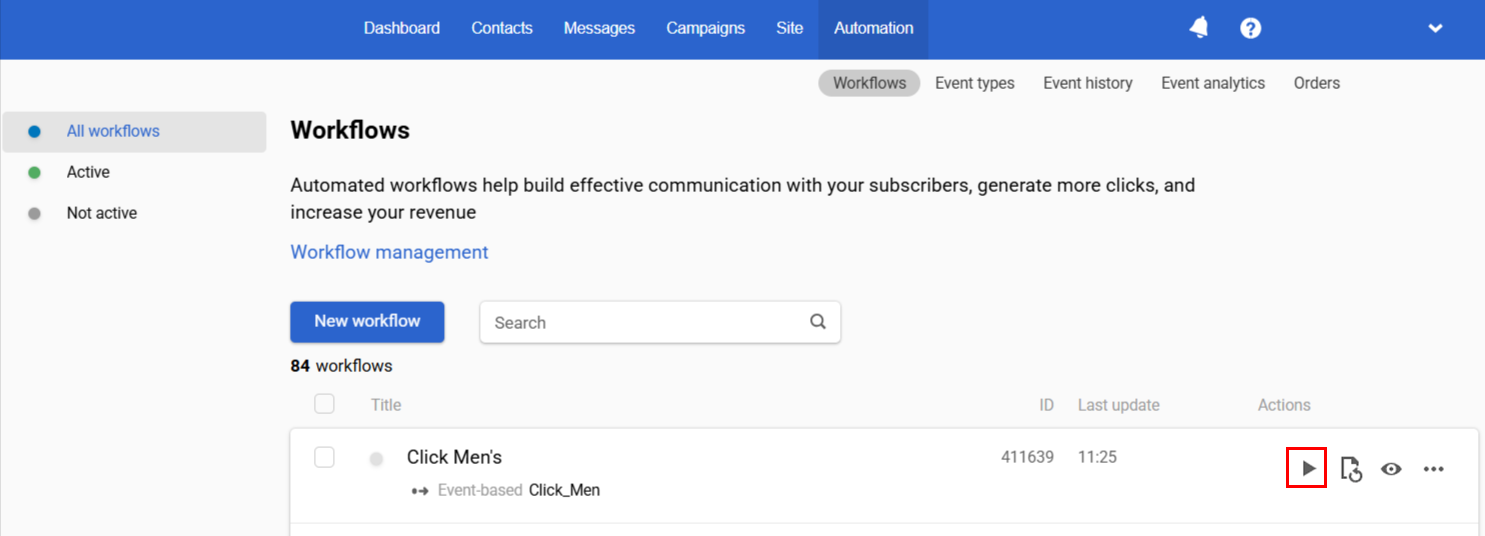Expand the account dropdown chevron
Screen dimensions: 1485x536
pyautogui.click(x=1436, y=28)
